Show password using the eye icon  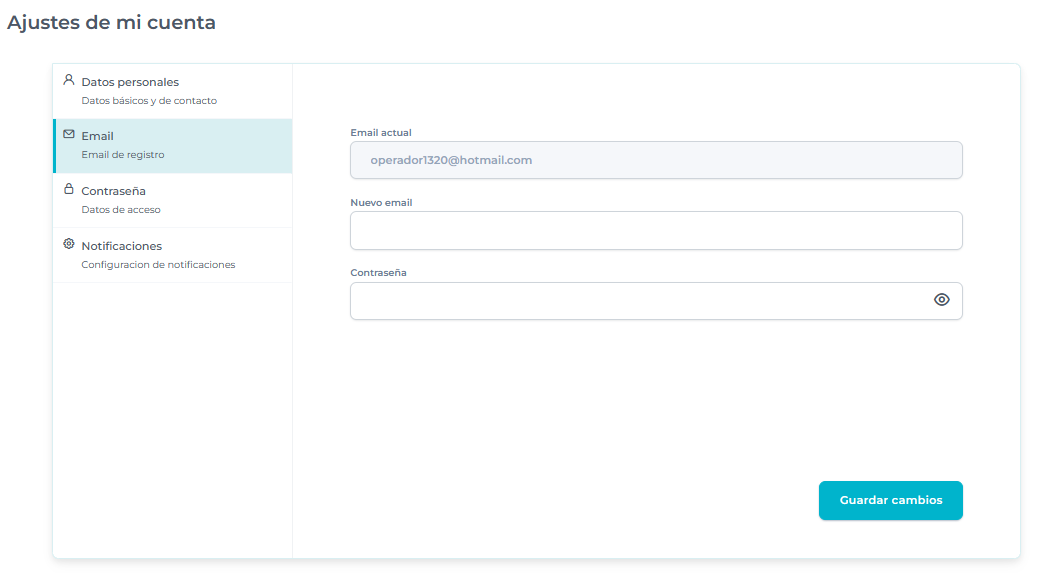pyautogui.click(x=941, y=300)
